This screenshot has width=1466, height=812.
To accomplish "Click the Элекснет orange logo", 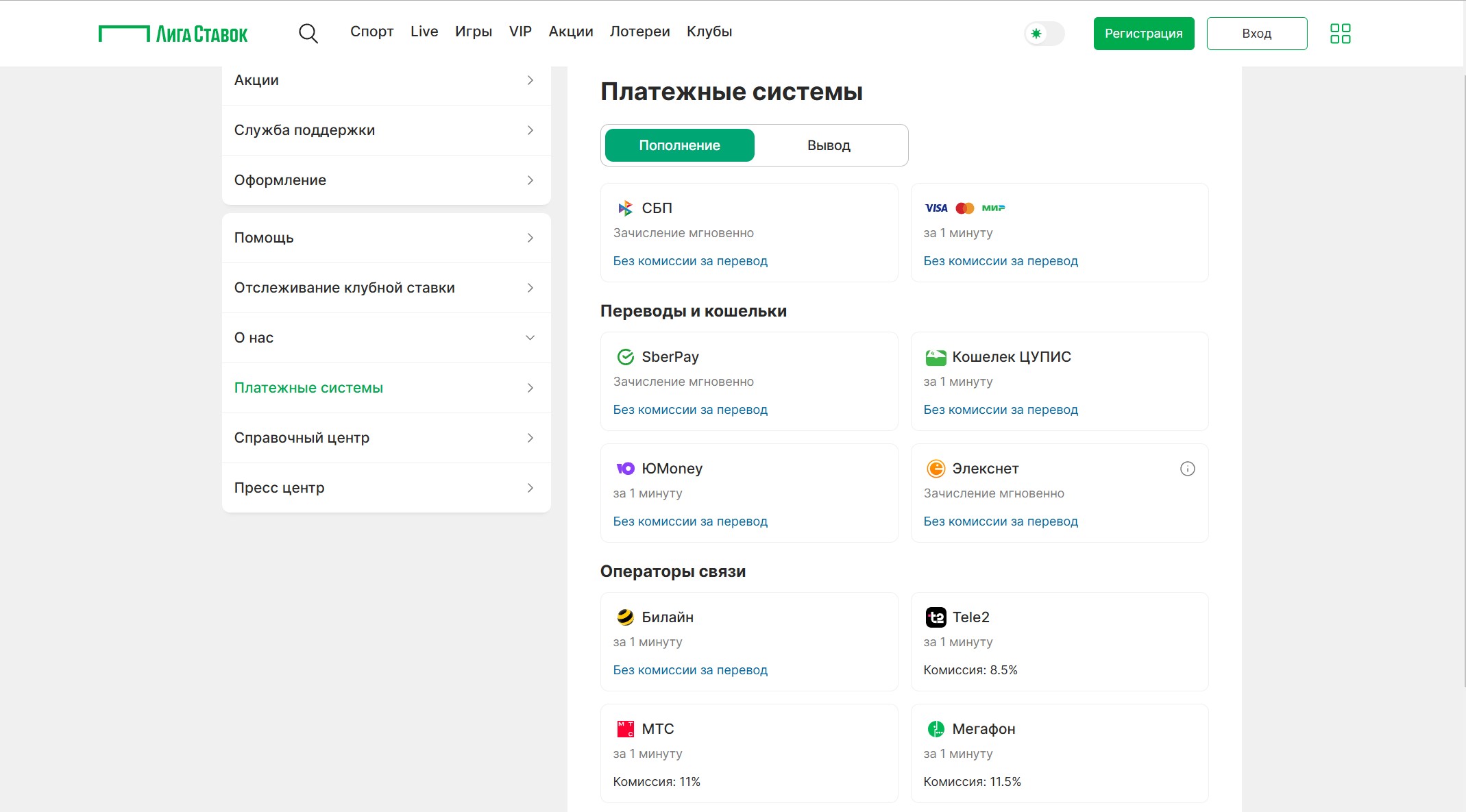I will click(936, 469).
